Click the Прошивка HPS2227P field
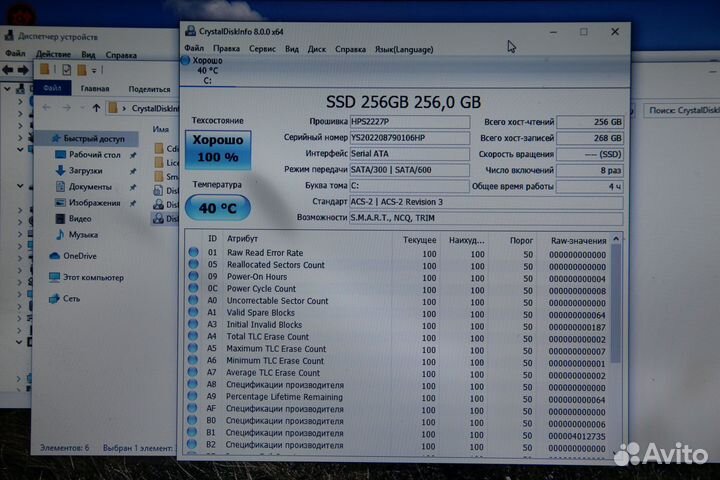This screenshot has height=480, width=720. [x=410, y=122]
